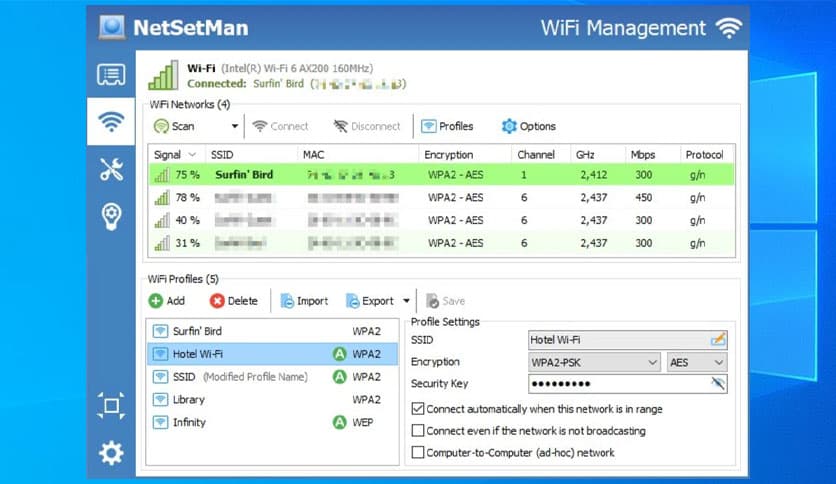Sort by SSID column header
This screenshot has width=836, height=484.
pos(251,155)
